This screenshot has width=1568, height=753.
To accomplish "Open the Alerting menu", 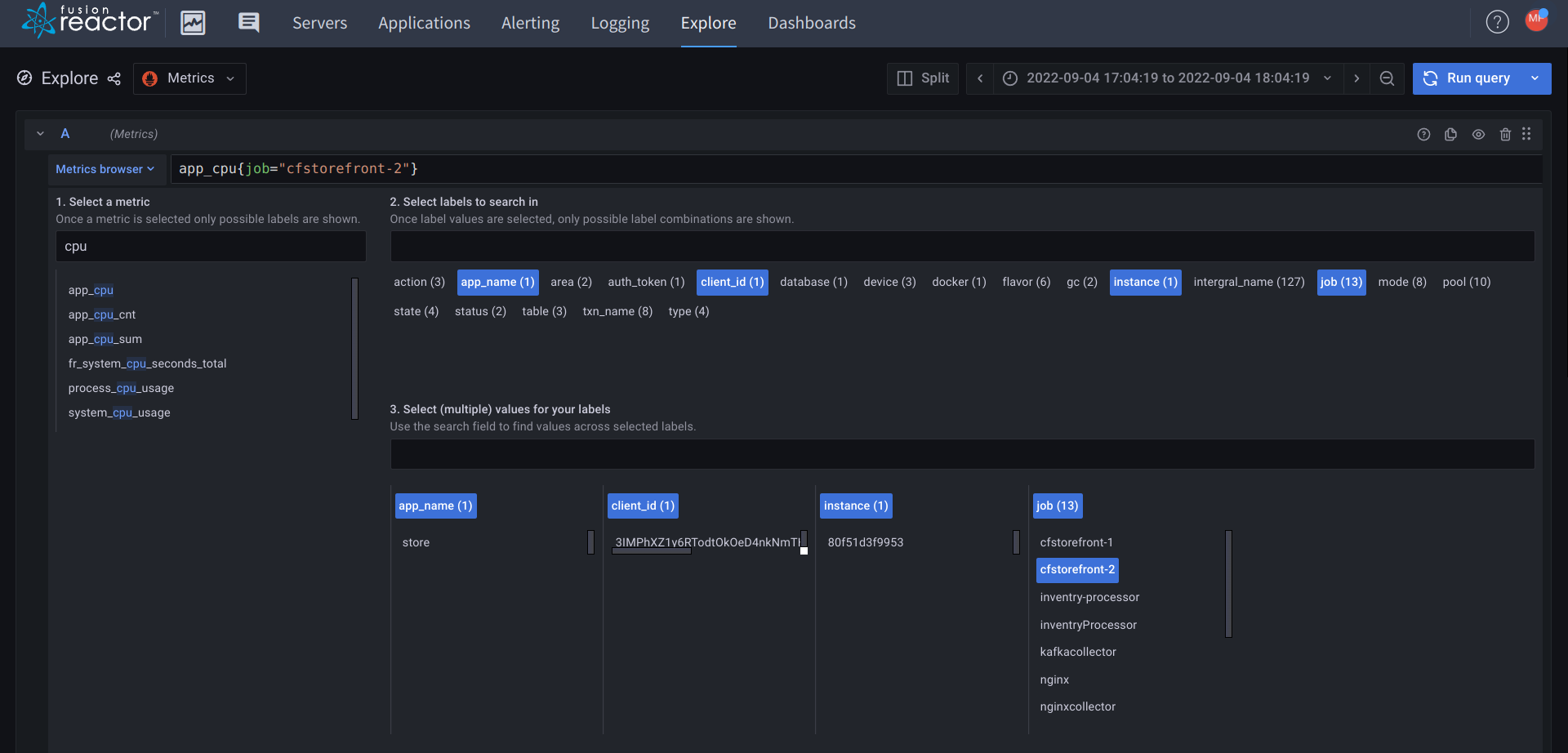I will 530,23.
